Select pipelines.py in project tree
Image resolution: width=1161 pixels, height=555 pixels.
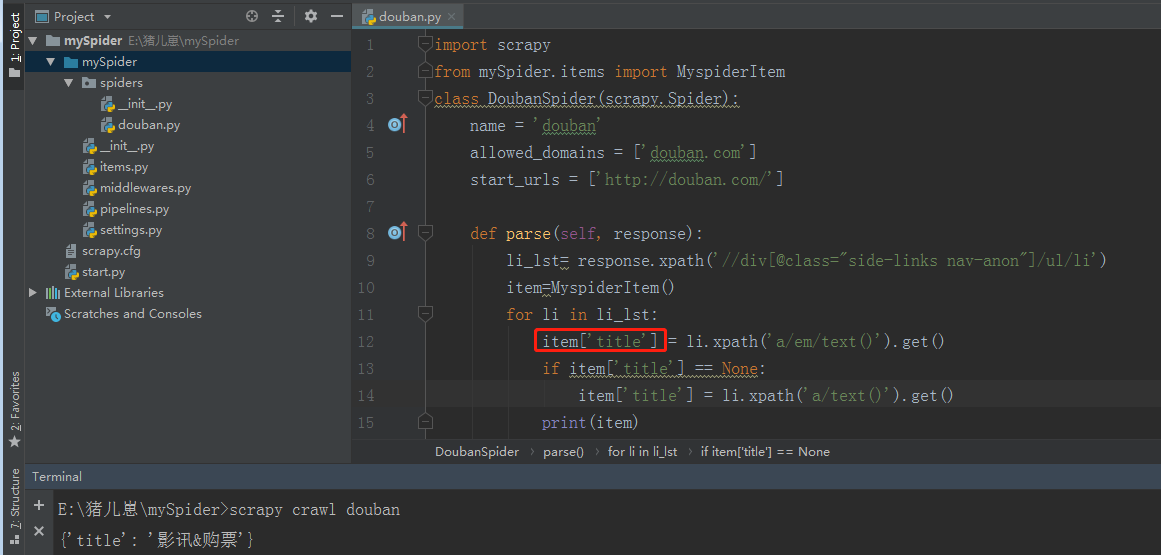click(x=134, y=209)
